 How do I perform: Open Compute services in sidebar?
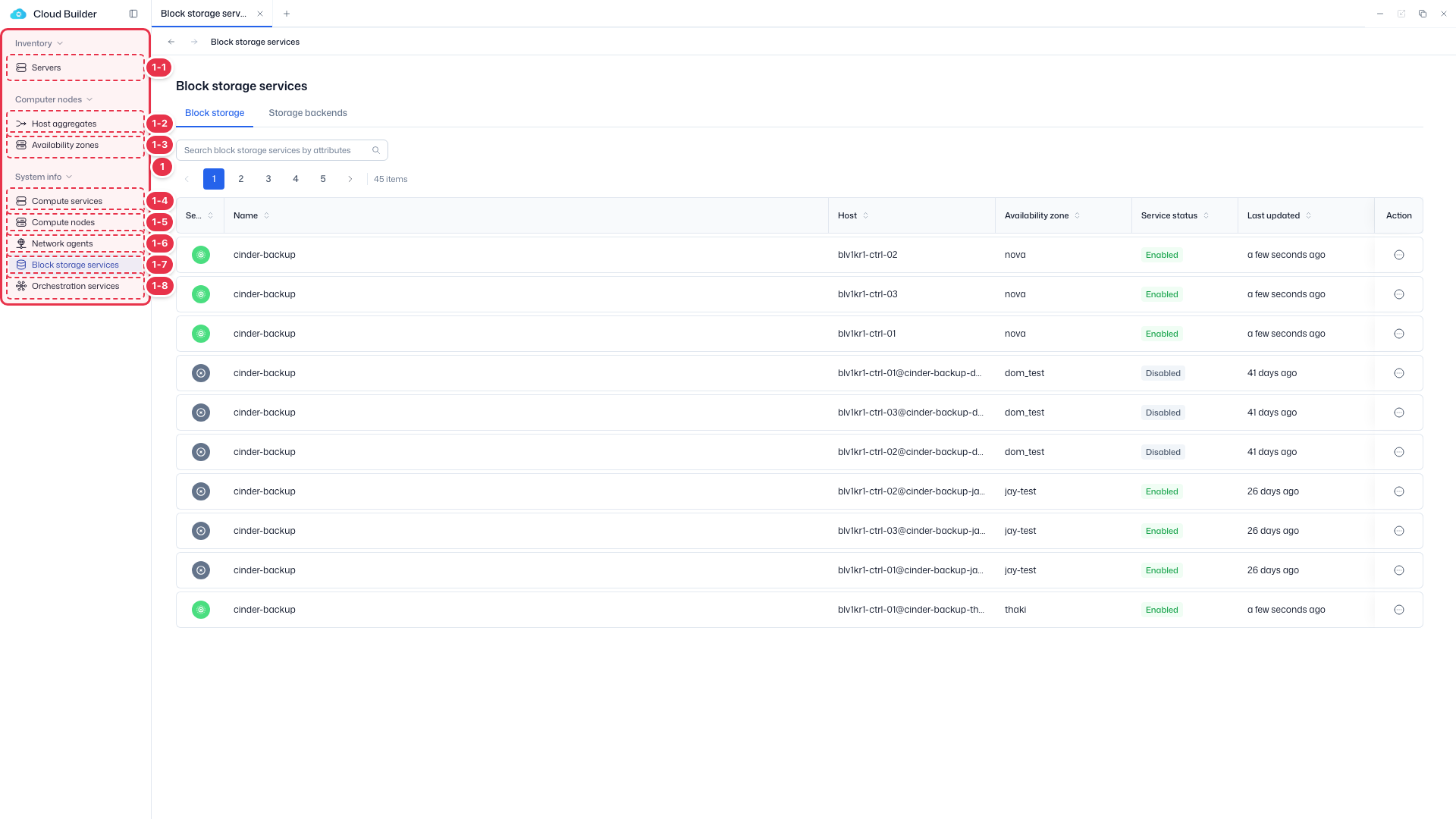pos(75,201)
